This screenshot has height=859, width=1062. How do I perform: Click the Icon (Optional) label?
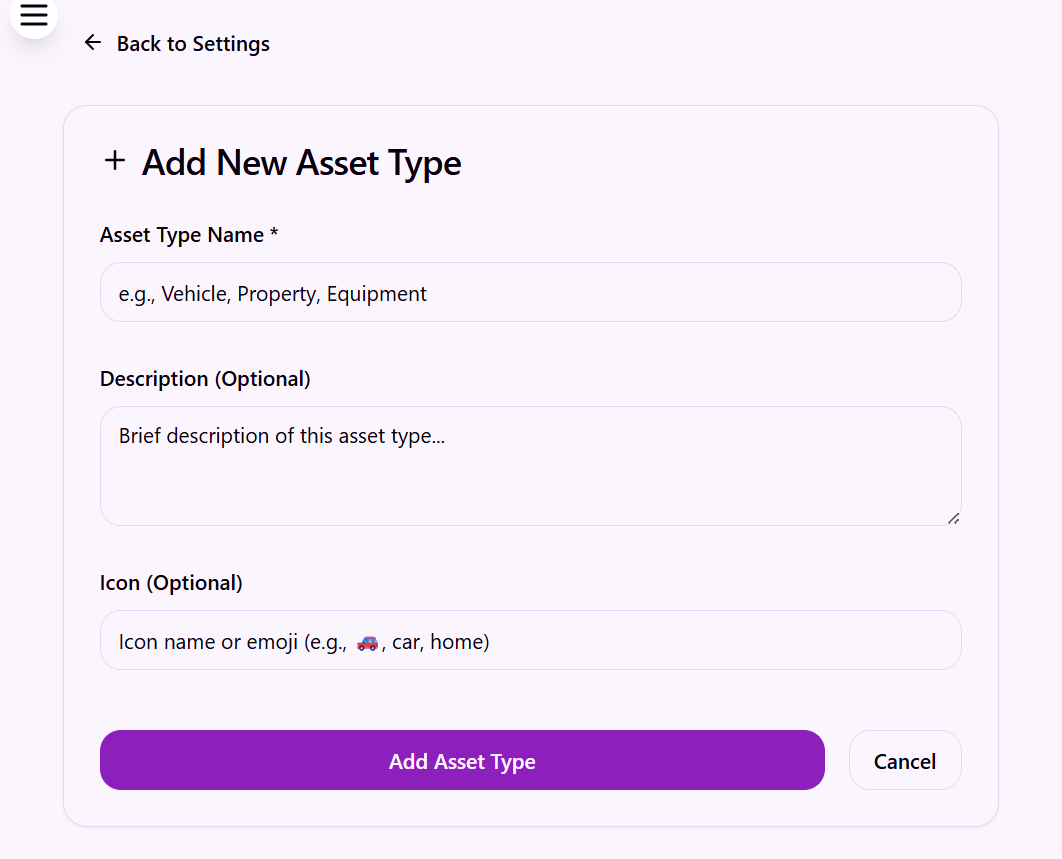coord(171,583)
